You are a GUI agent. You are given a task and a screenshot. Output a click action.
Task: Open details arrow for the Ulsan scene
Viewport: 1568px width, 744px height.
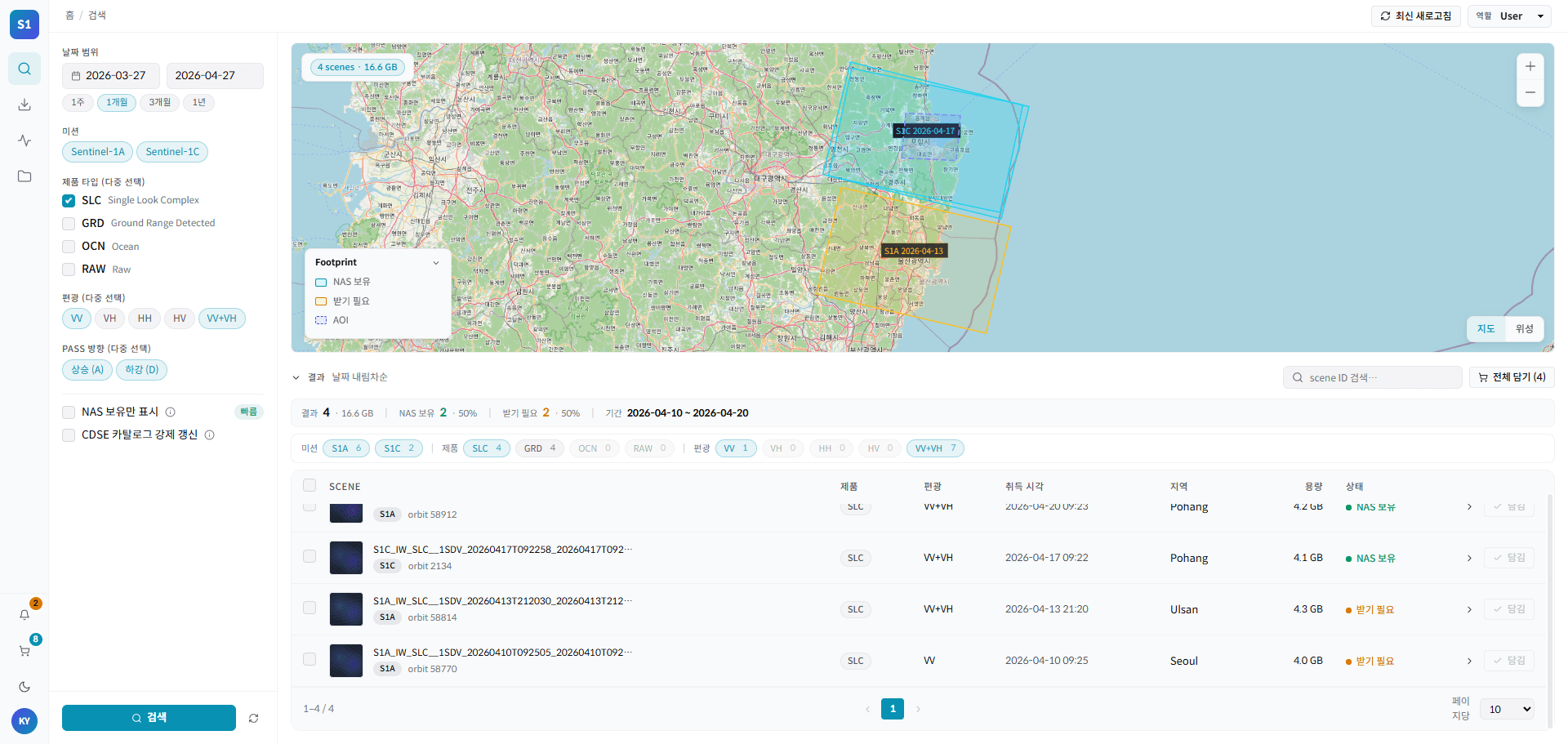pos(1469,609)
